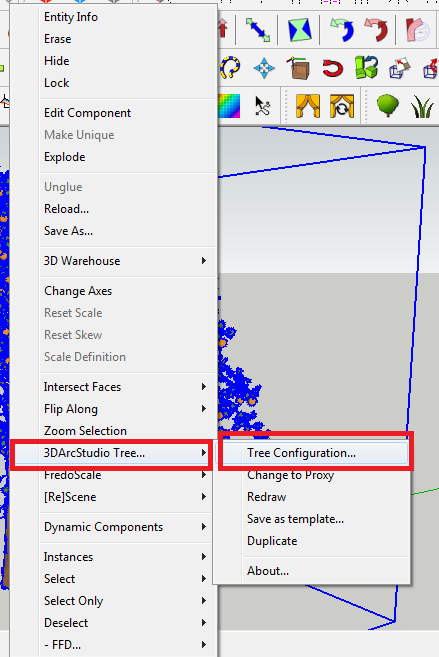Select Edit Component menu entry
Screen dimensions: 439x657
(127, 113)
